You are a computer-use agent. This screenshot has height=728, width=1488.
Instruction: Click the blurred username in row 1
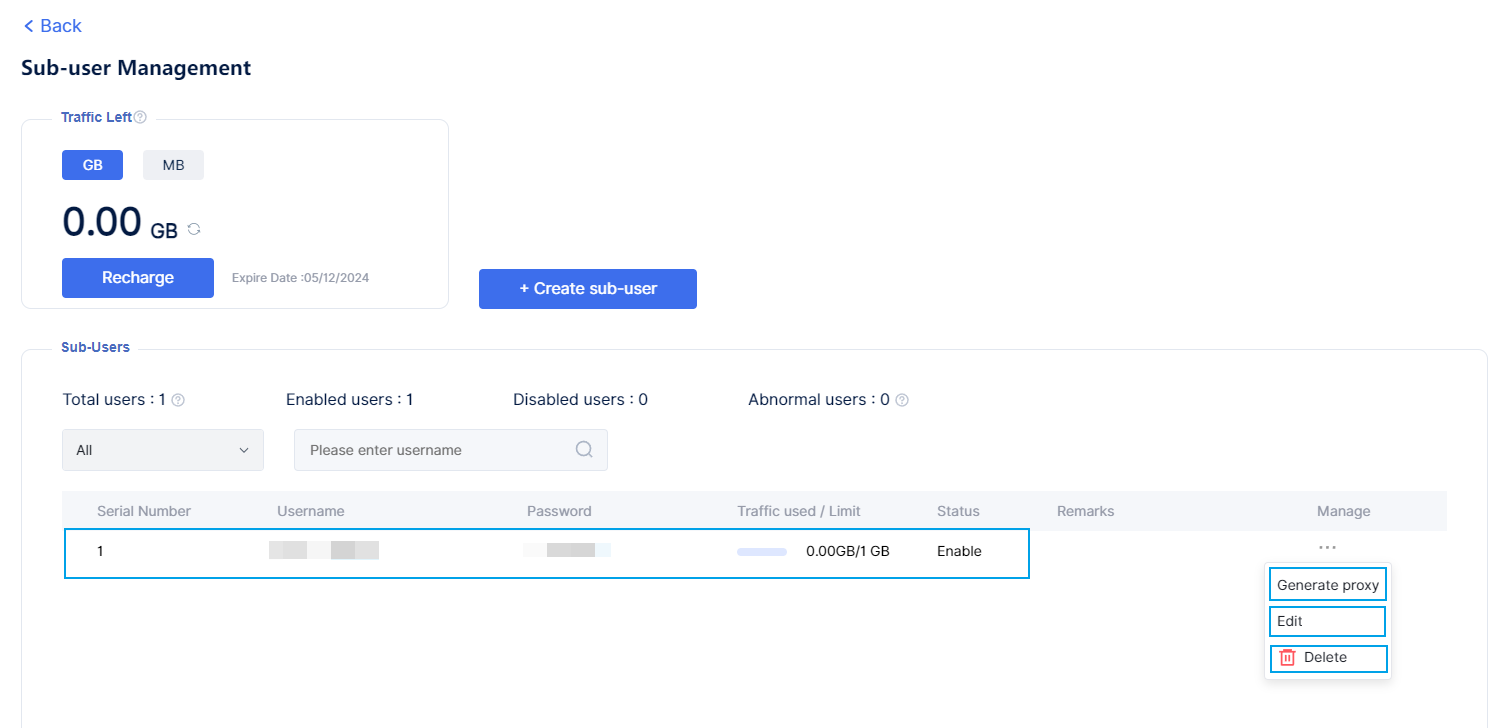324,550
